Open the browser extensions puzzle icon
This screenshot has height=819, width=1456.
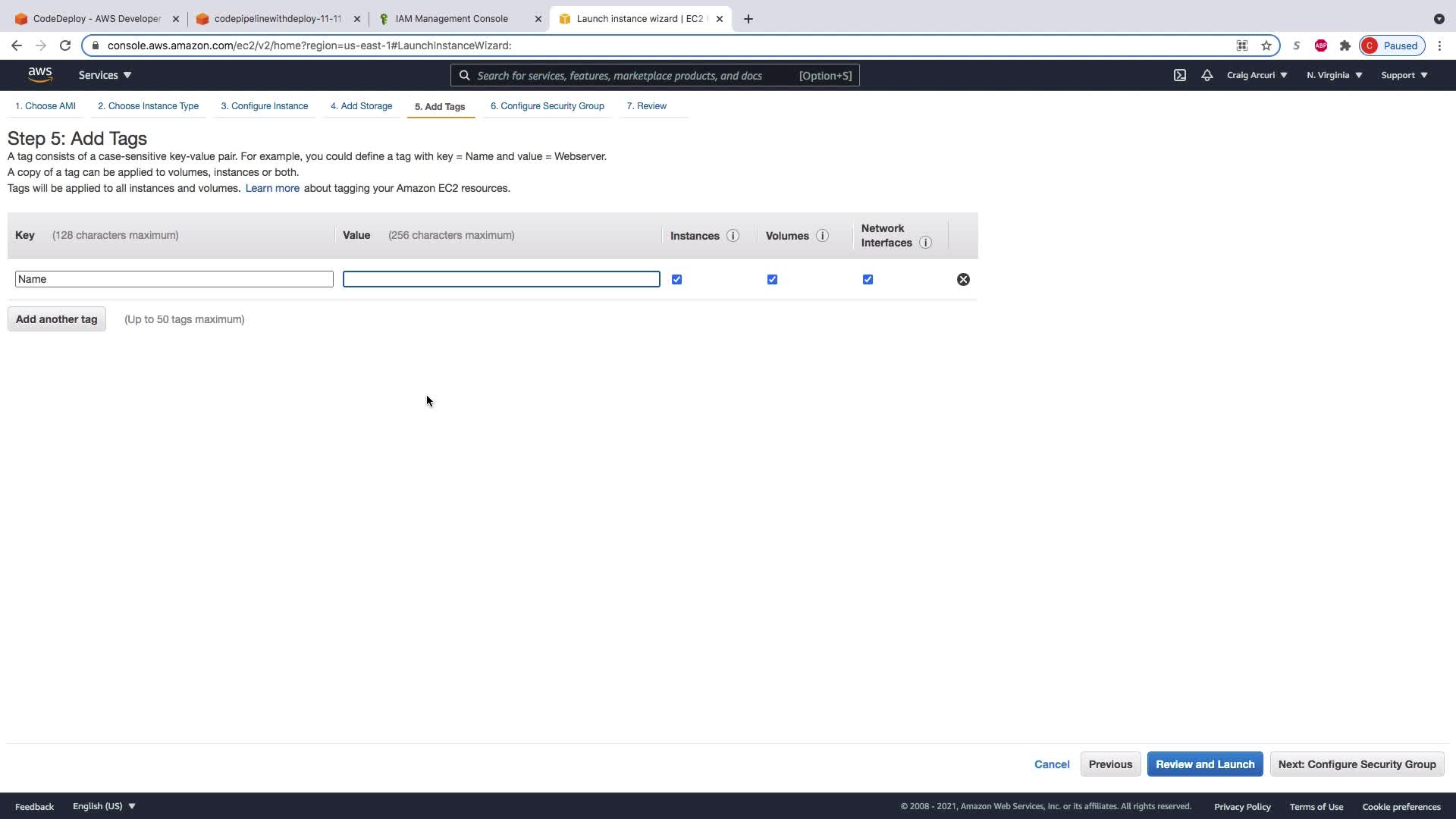tap(1345, 45)
